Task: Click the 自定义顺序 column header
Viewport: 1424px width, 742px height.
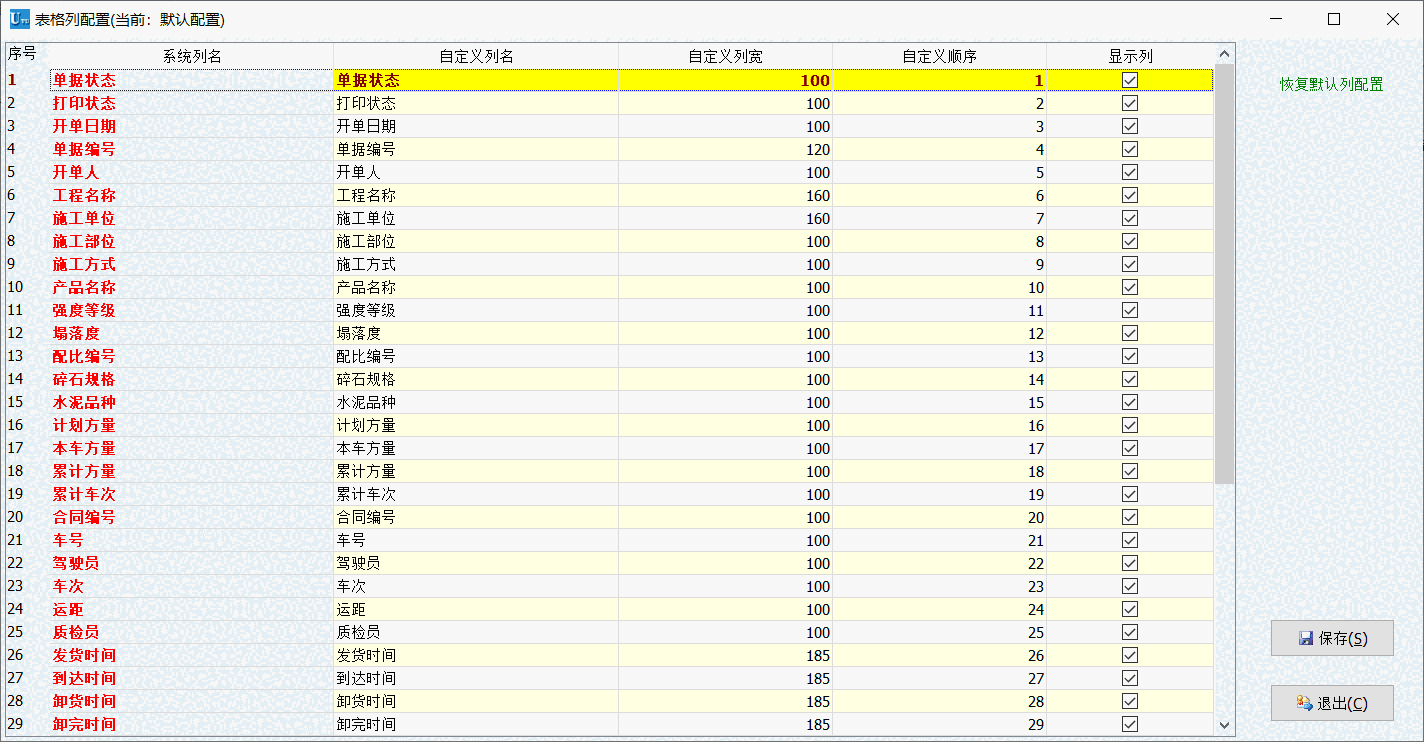Action: click(x=939, y=56)
